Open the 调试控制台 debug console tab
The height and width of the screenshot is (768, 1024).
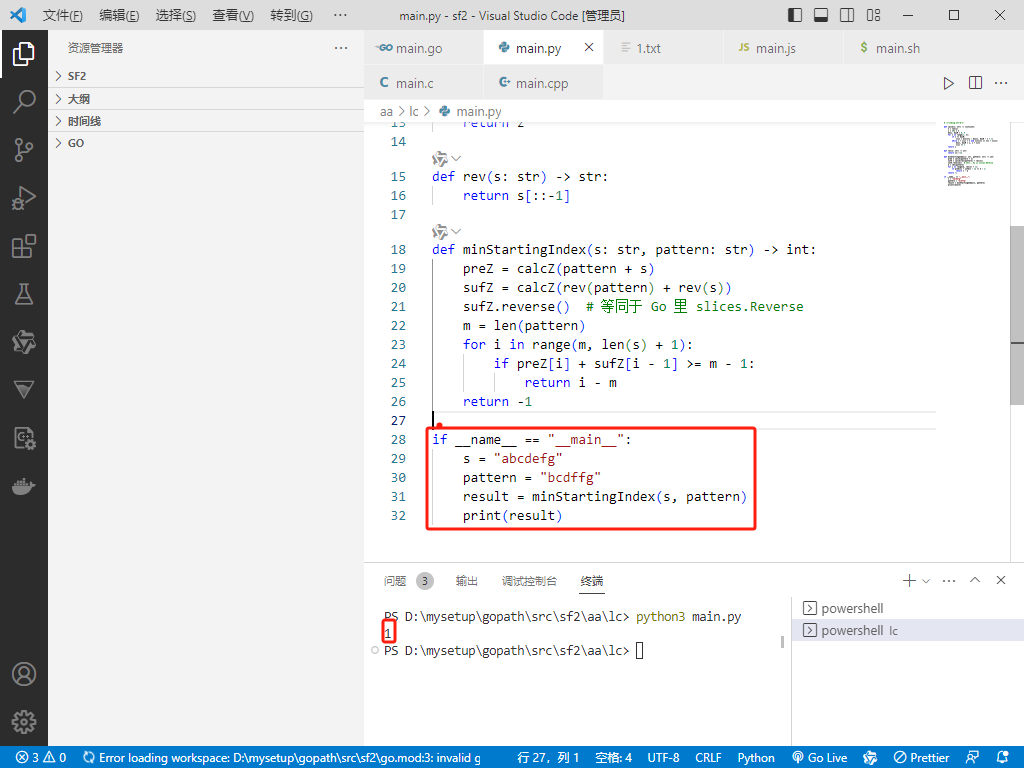pyautogui.click(x=529, y=581)
